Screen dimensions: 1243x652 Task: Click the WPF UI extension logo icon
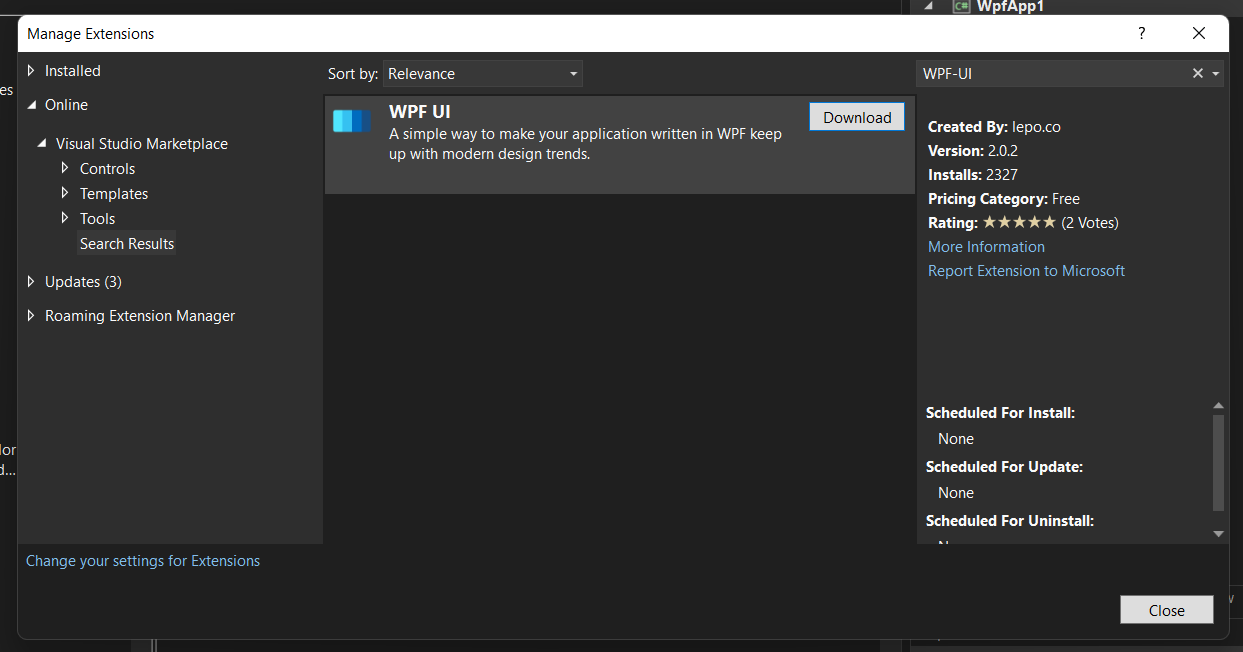tap(352, 120)
